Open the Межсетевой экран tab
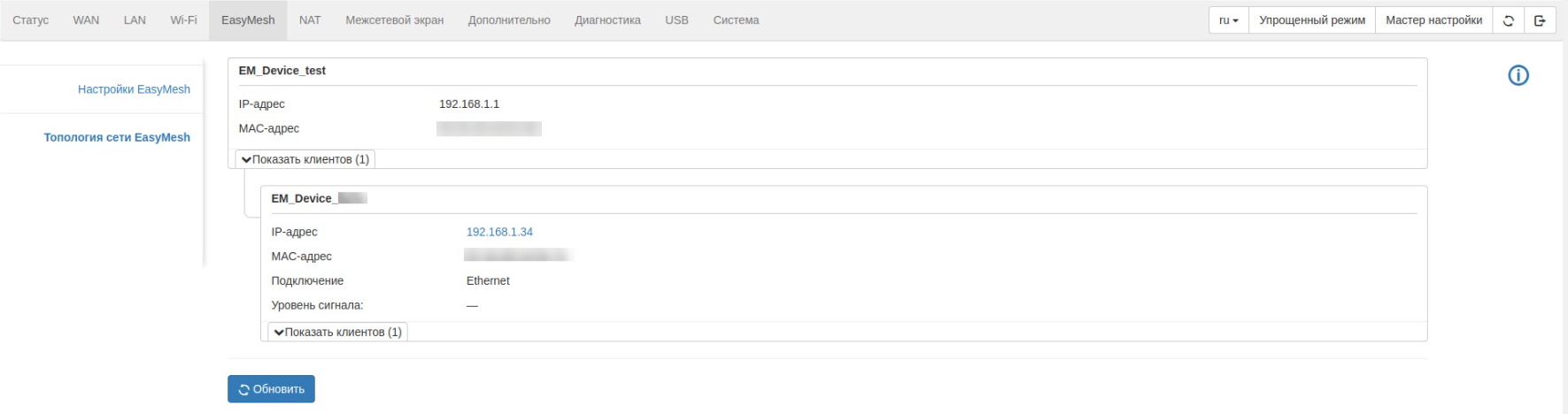The width and height of the screenshot is (1568, 414). pos(394,20)
